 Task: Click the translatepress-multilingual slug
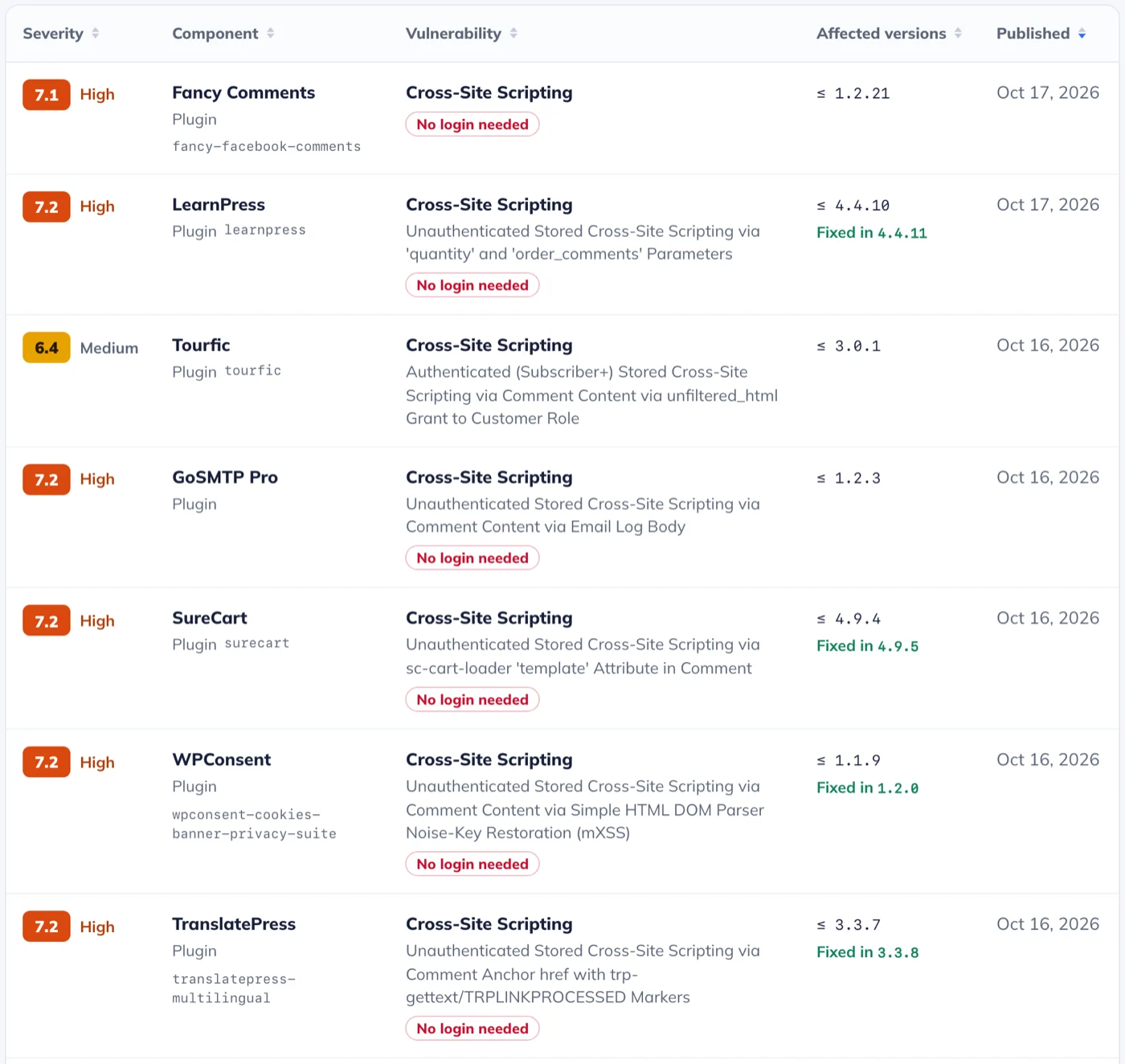234,988
